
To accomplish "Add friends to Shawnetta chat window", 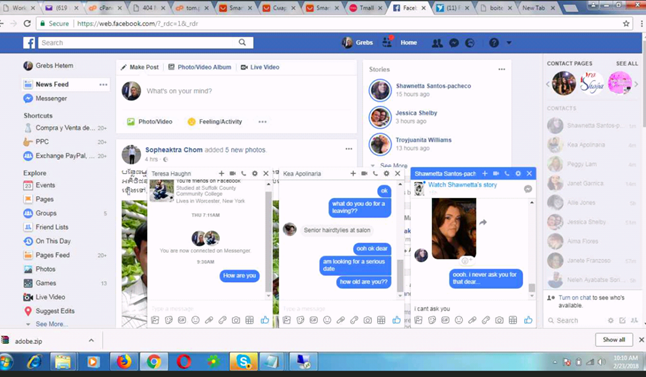I will tap(485, 173).
